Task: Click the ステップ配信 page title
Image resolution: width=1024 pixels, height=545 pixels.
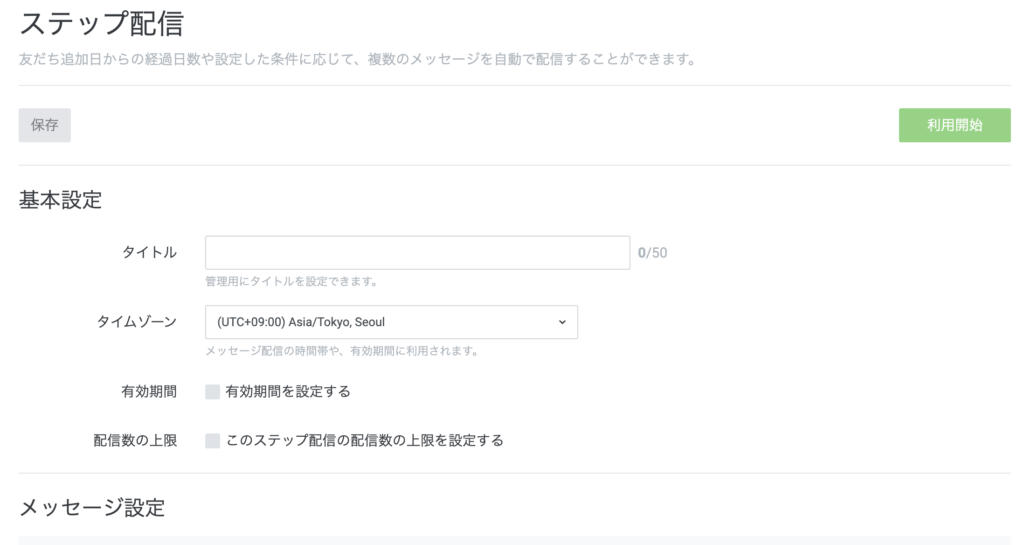Action: coord(101,24)
